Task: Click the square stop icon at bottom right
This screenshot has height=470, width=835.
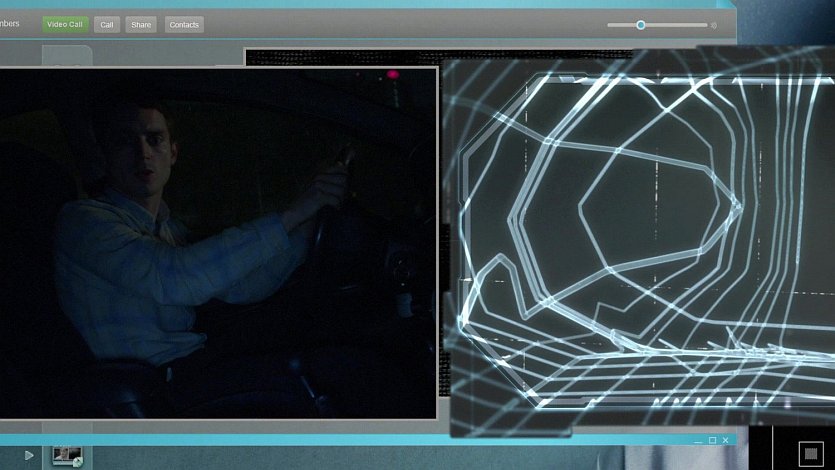Action: click(x=810, y=455)
